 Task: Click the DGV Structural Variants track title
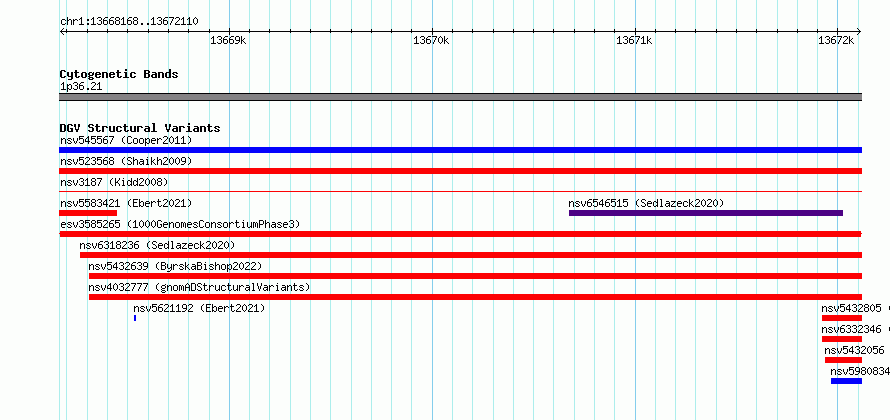[x=140, y=128]
